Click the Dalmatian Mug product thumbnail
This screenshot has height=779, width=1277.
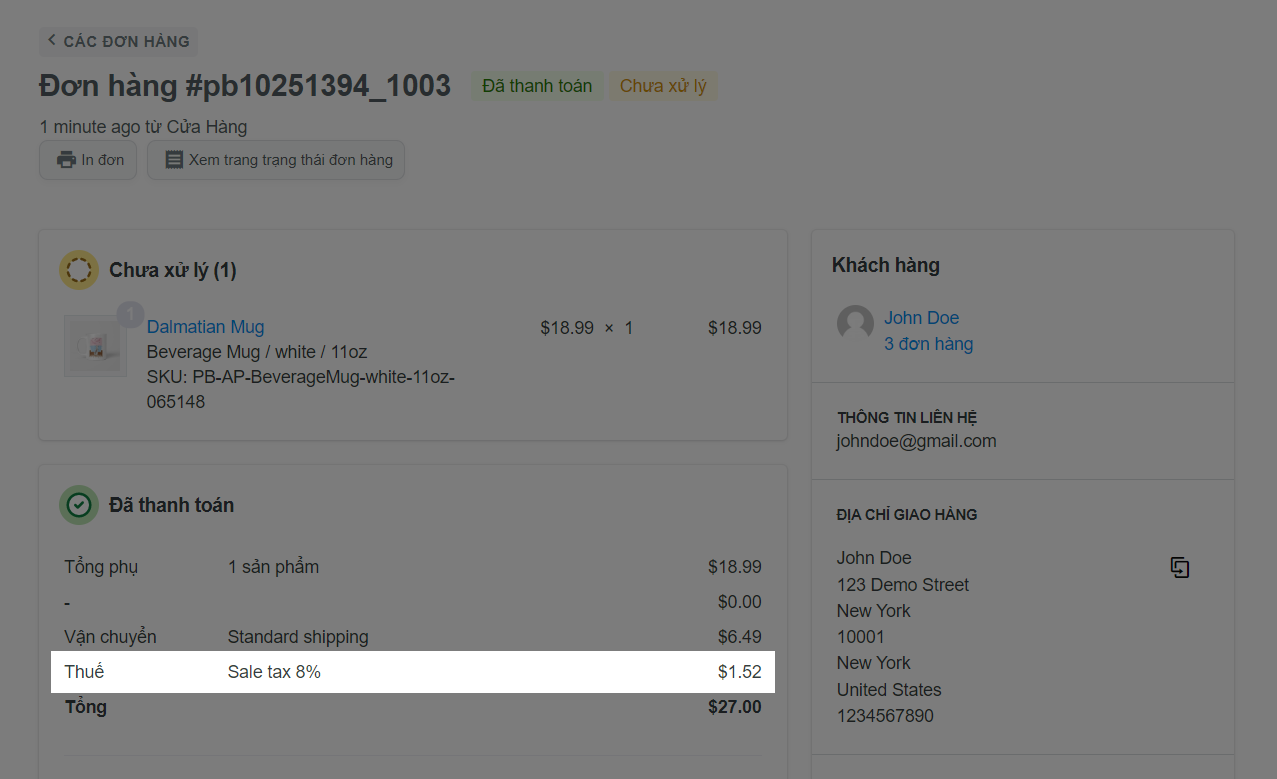click(x=95, y=346)
